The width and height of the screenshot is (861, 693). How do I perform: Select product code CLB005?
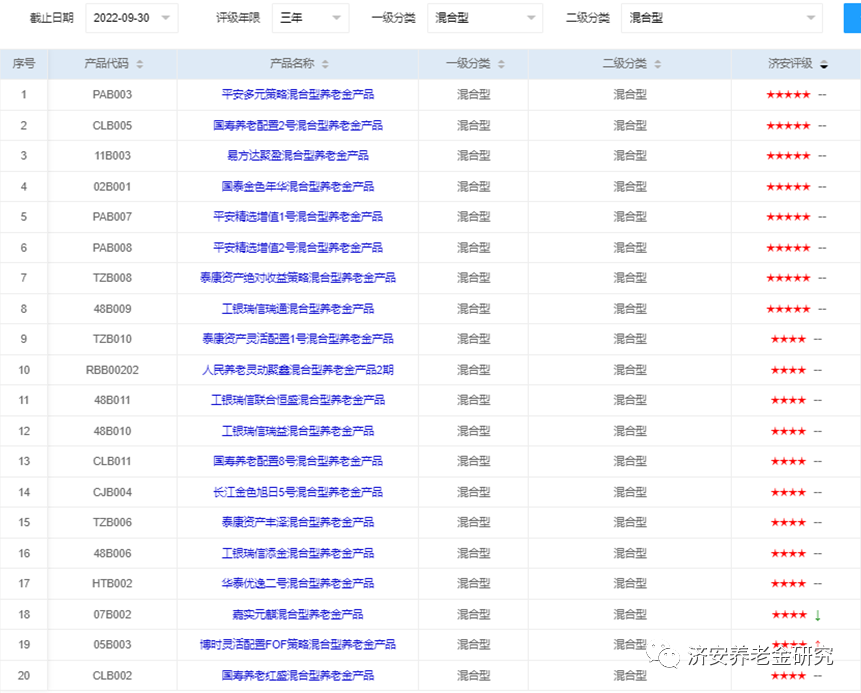tap(112, 125)
